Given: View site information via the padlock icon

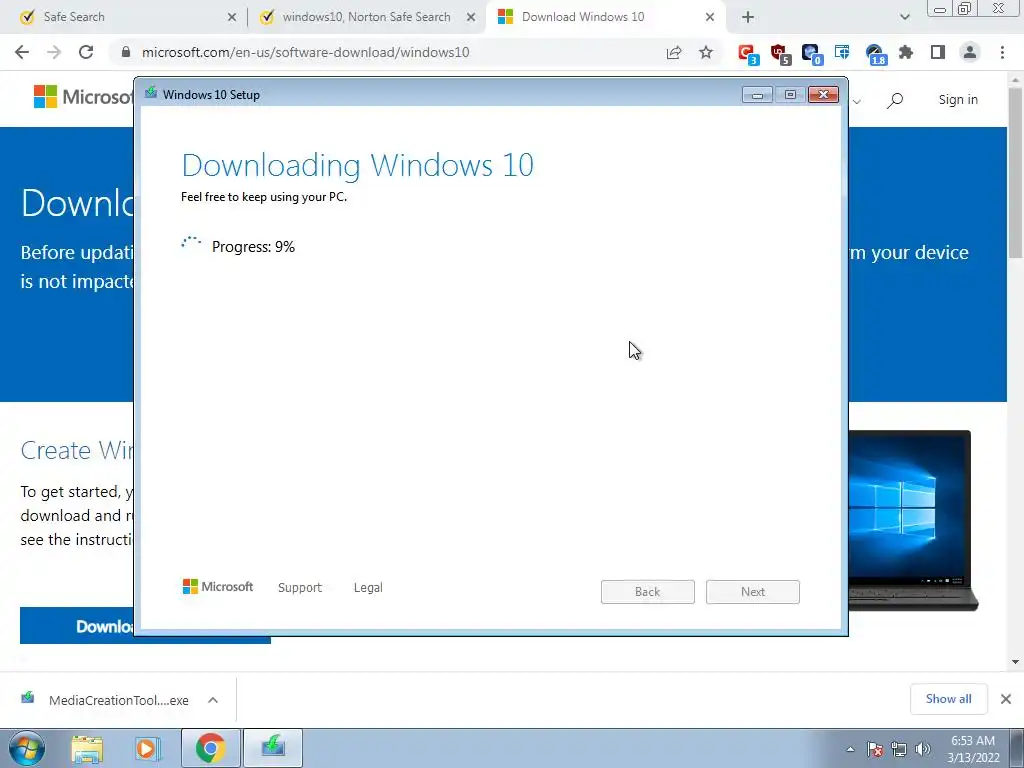Looking at the screenshot, I should tap(126, 52).
